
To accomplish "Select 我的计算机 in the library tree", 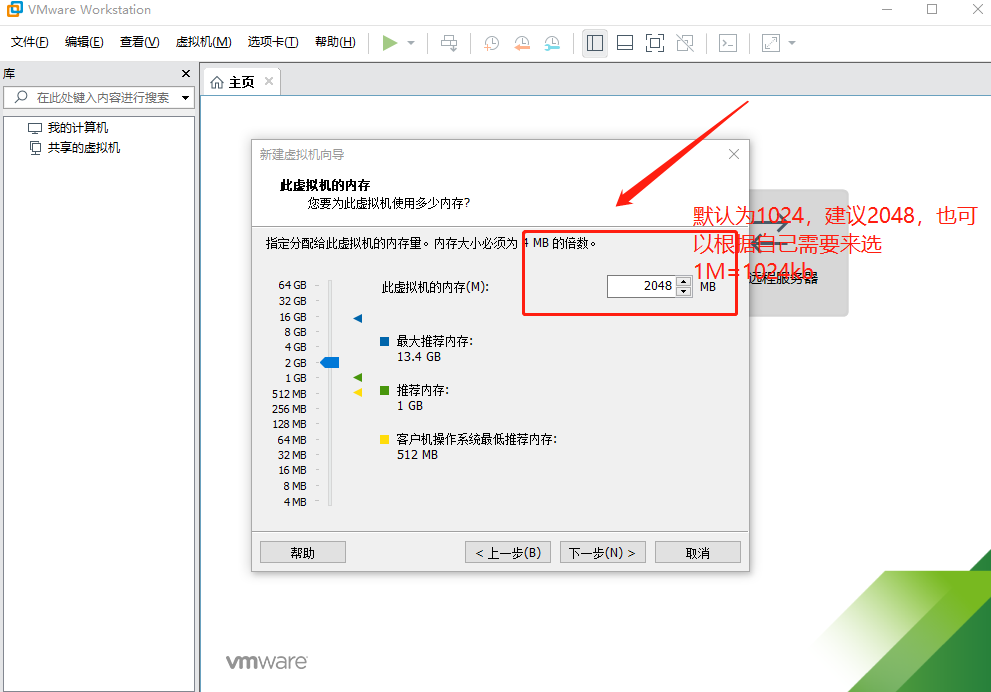I will coord(78,128).
